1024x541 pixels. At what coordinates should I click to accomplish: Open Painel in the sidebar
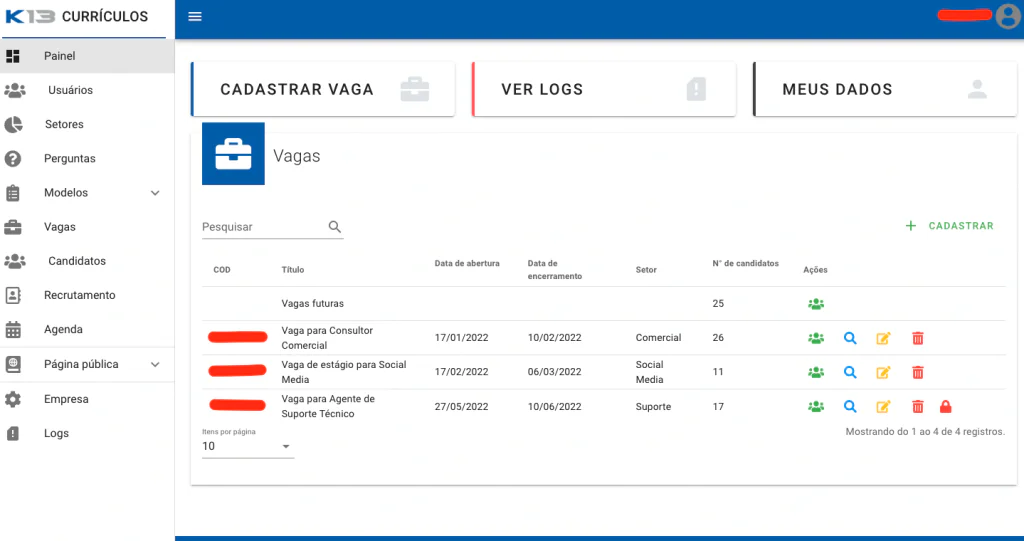(87, 56)
